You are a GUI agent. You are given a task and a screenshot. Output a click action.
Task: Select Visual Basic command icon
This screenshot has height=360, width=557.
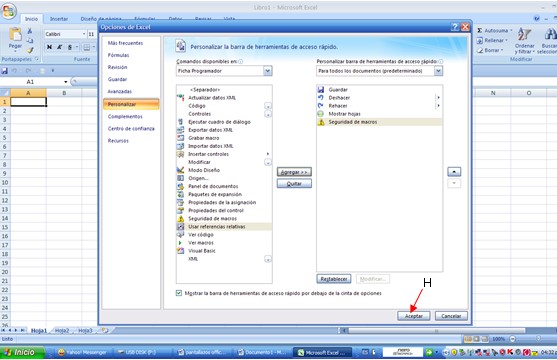pyautogui.click(x=180, y=251)
